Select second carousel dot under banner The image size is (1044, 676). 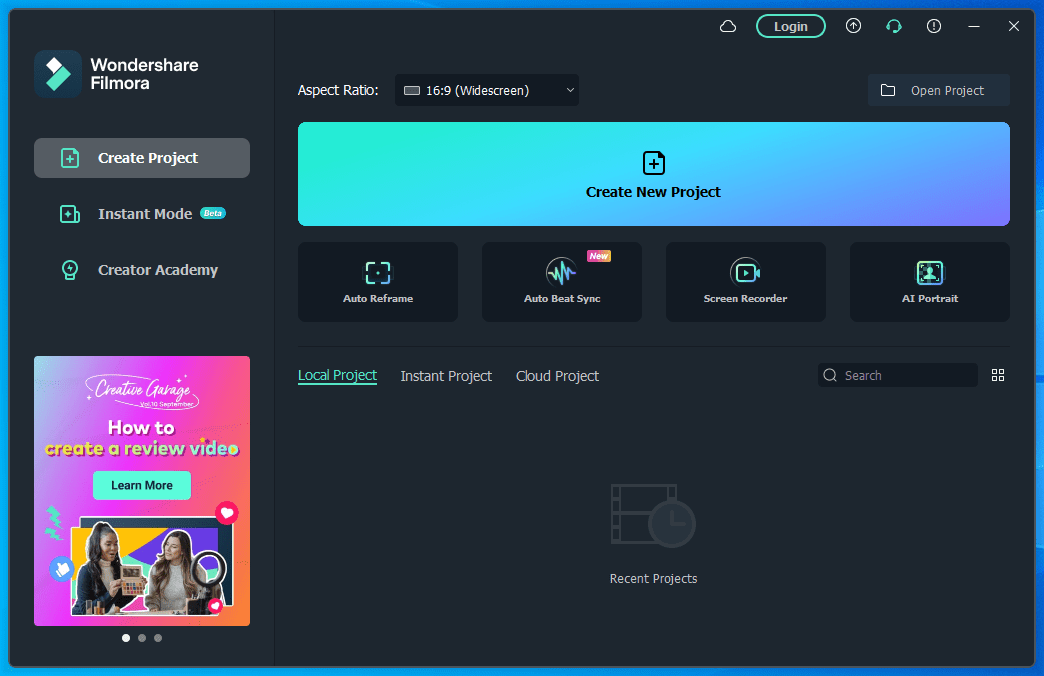(142, 638)
